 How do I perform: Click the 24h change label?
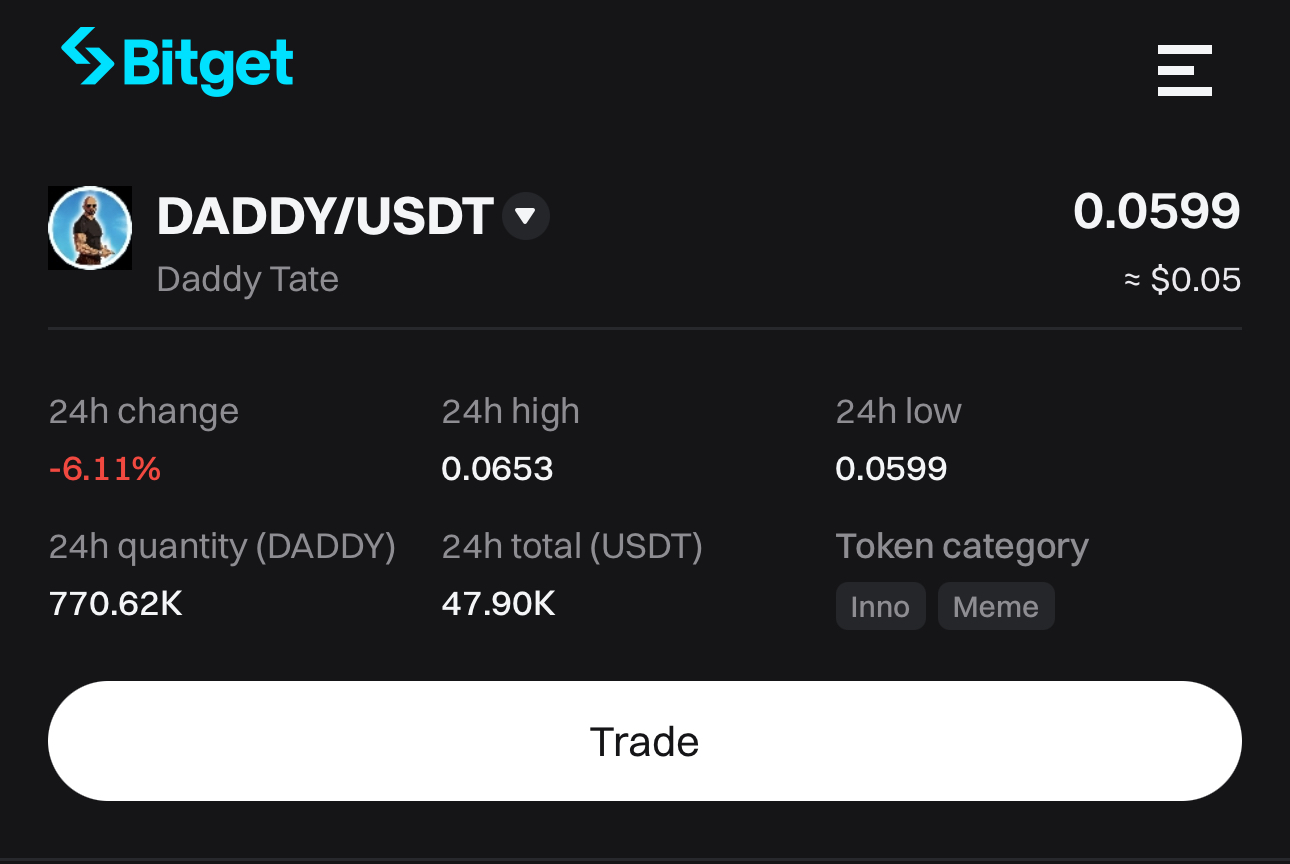[x=144, y=412]
